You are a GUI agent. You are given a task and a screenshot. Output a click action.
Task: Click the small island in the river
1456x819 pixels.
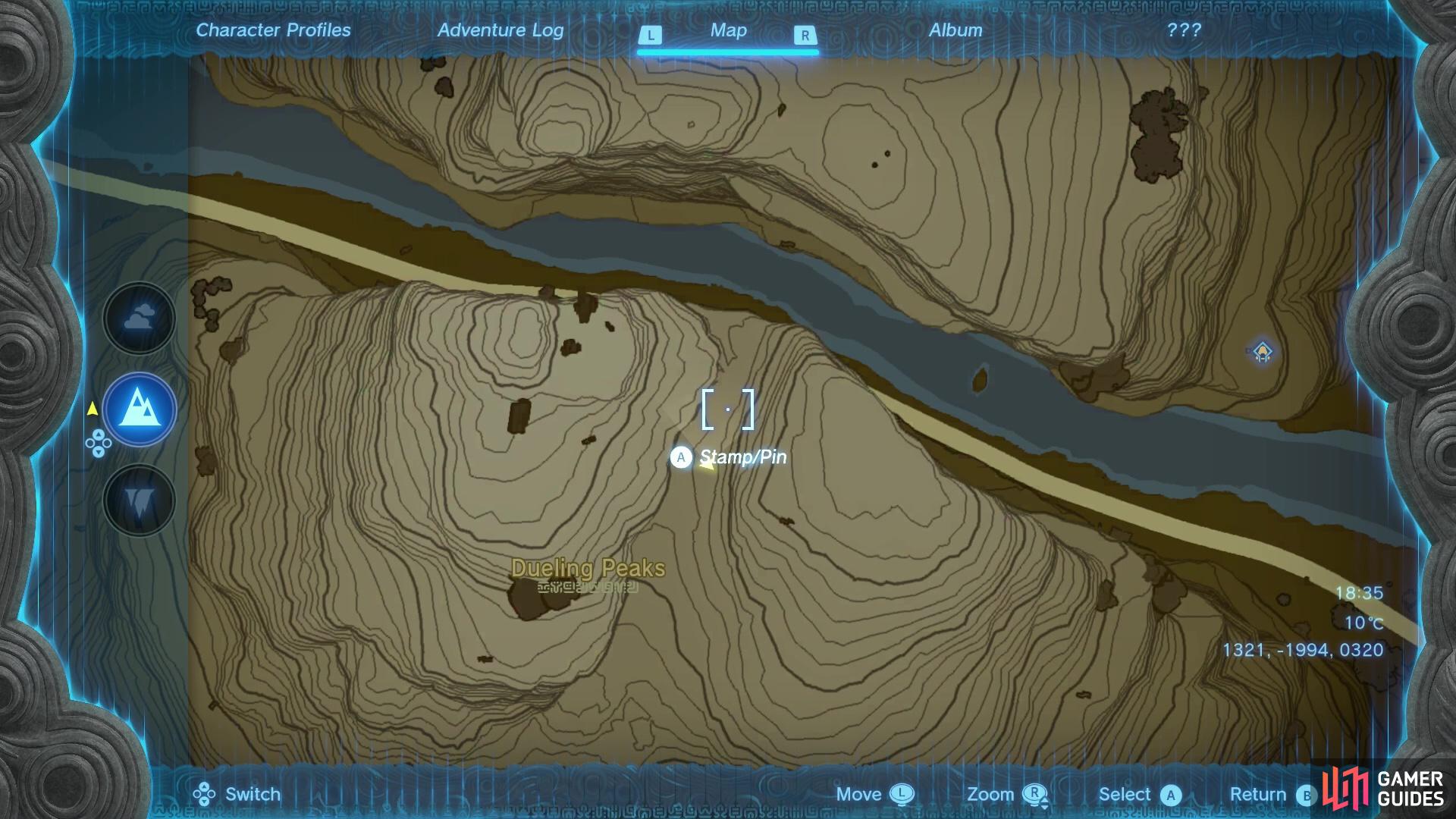click(x=980, y=379)
